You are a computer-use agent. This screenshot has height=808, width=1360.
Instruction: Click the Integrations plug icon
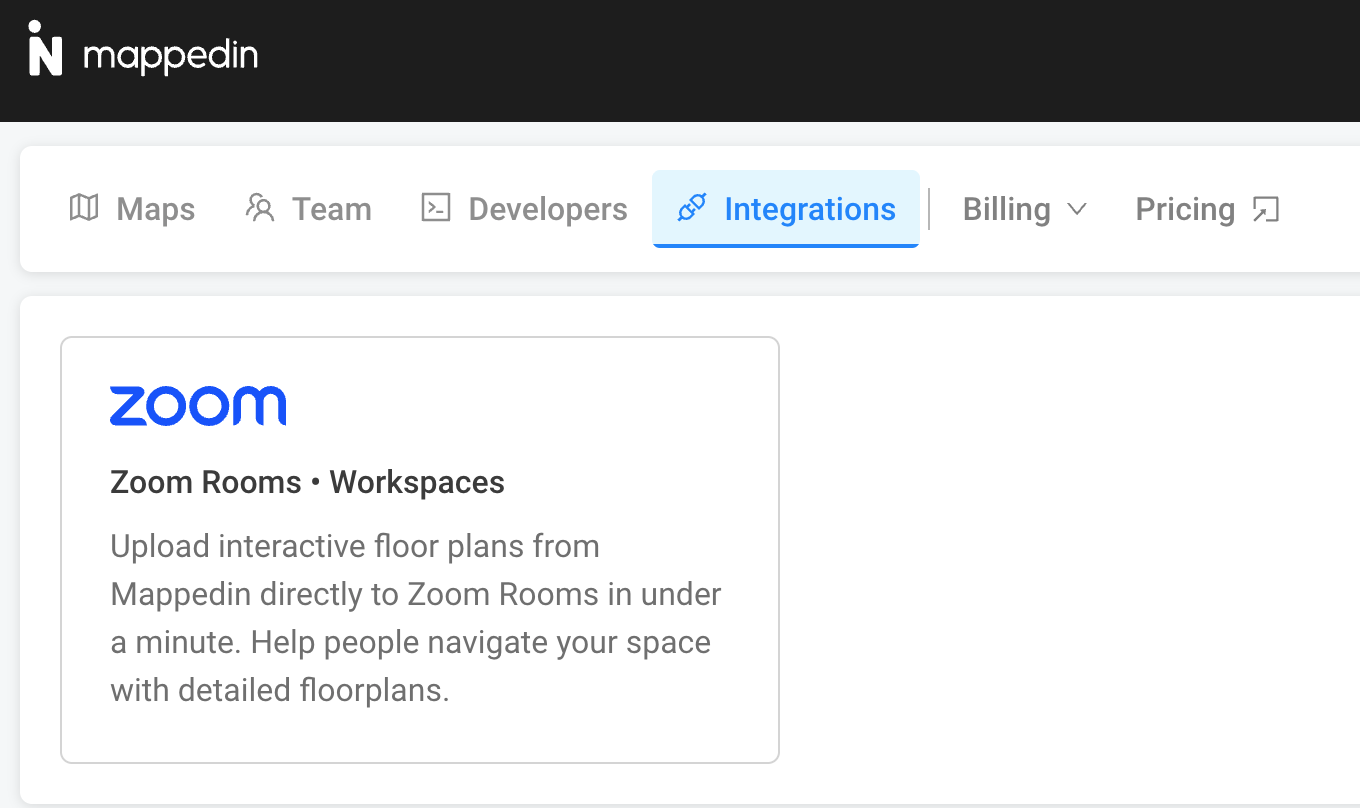tap(691, 208)
